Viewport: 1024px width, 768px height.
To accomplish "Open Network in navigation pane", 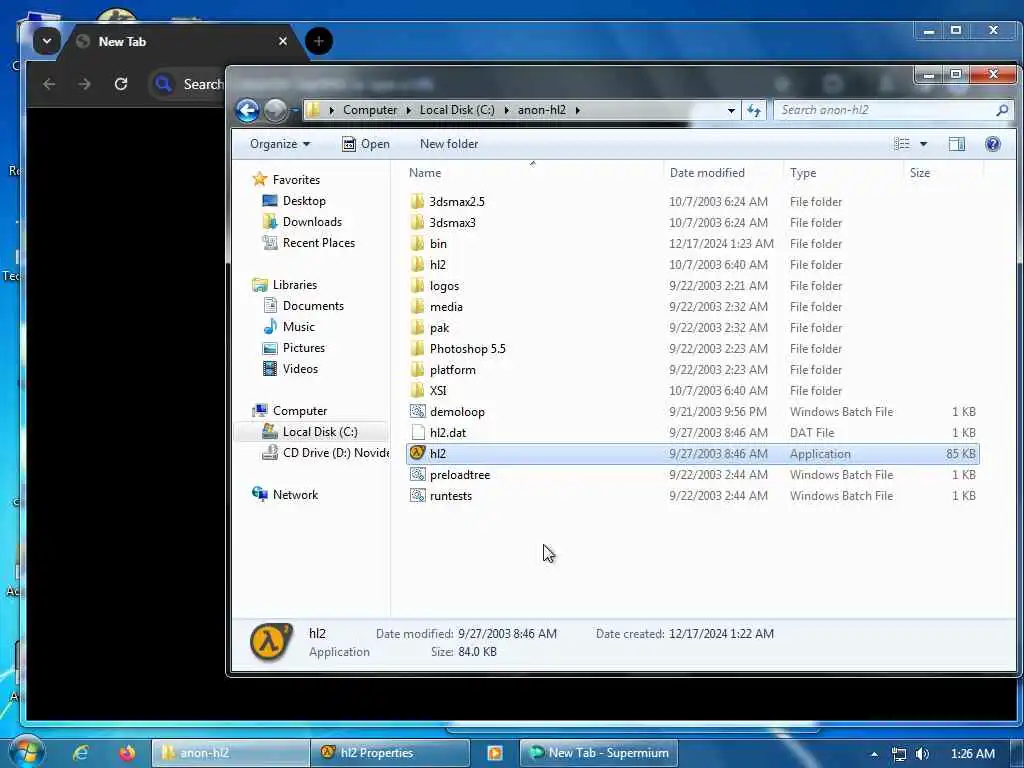I will 295,495.
